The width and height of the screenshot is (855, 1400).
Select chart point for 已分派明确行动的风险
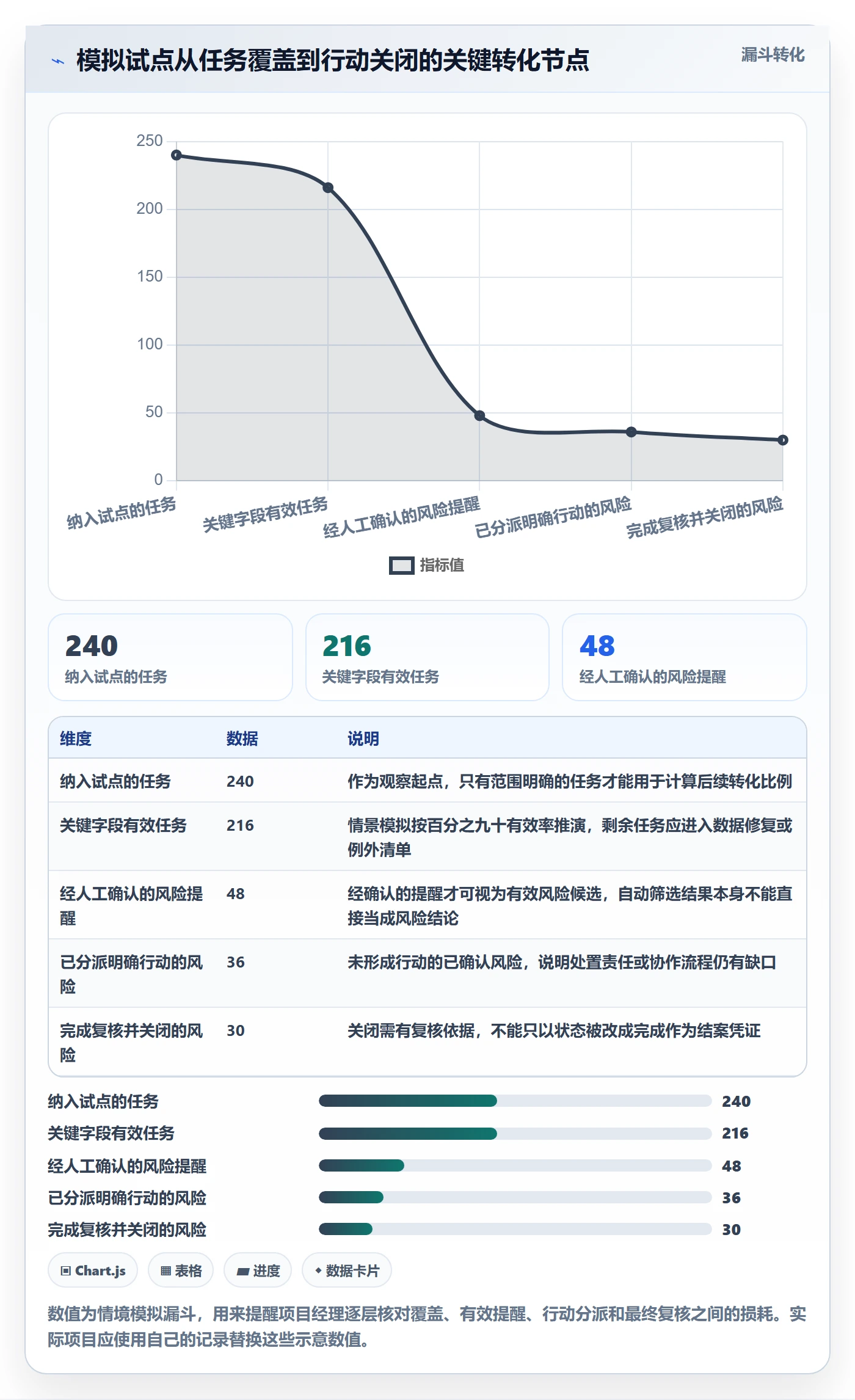tap(631, 432)
